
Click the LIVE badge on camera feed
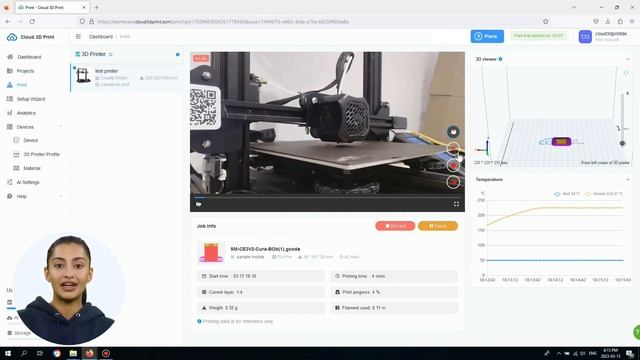pos(200,58)
